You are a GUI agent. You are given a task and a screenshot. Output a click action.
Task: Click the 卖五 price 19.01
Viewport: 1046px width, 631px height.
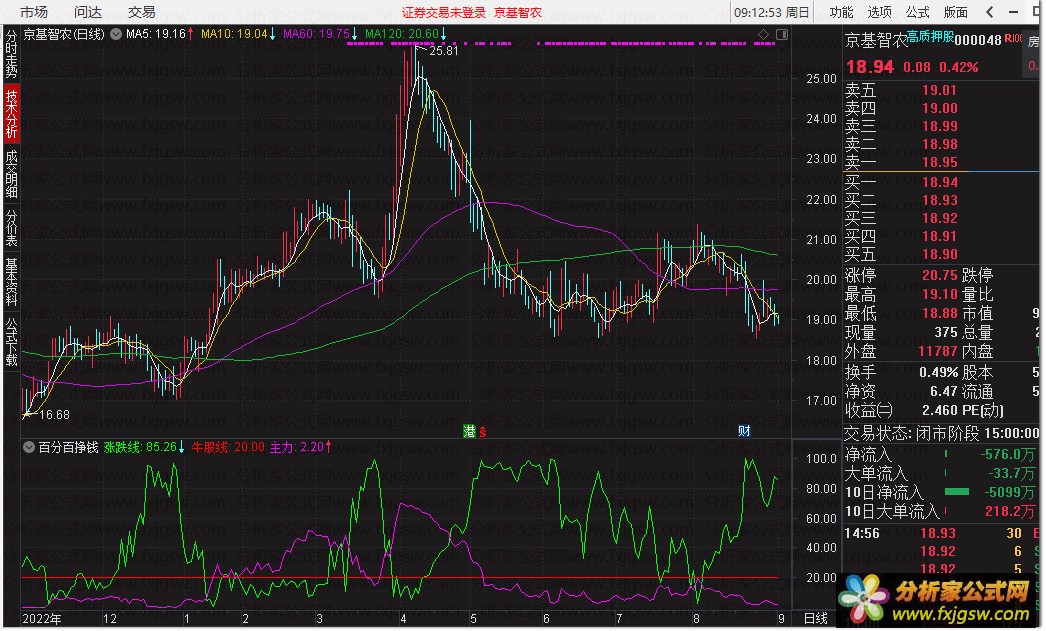pyautogui.click(x=939, y=90)
